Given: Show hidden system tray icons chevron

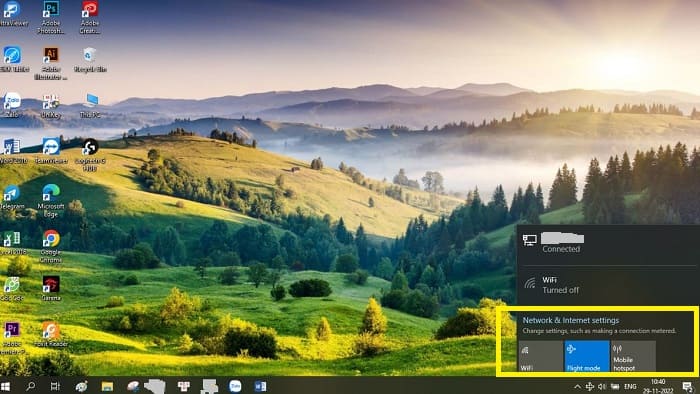Looking at the screenshot, I should [577, 386].
